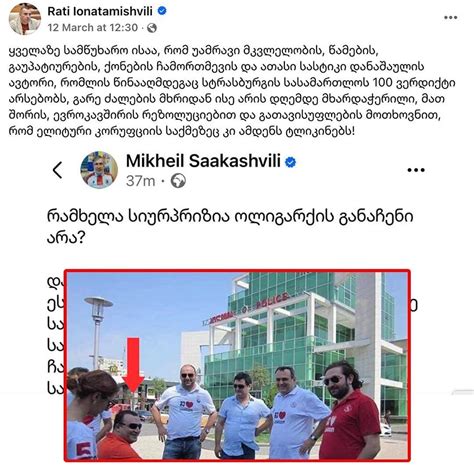Image resolution: width=474 pixels, height=474 pixels.
Task: Go back using the left chevron arrow
Action: click(58, 170)
